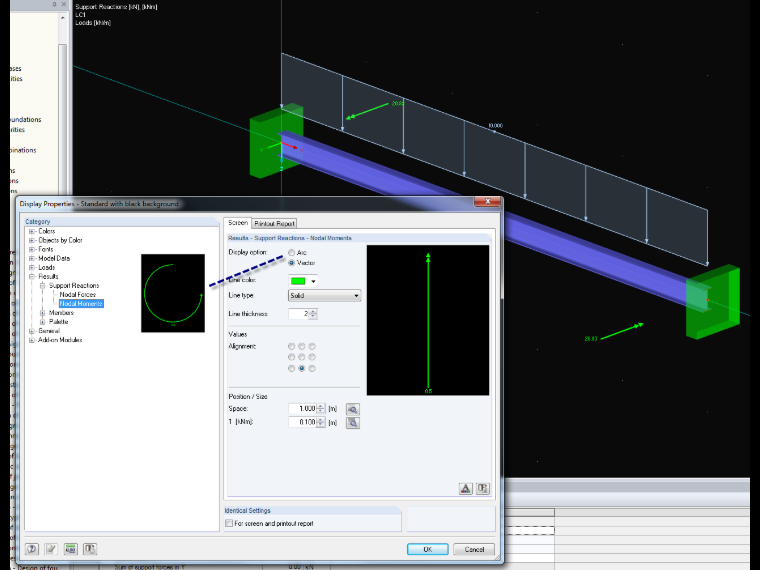Image resolution: width=760 pixels, height=570 pixels.
Task: Click the pick icon next to 1 [kNm] field
Action: point(352,423)
